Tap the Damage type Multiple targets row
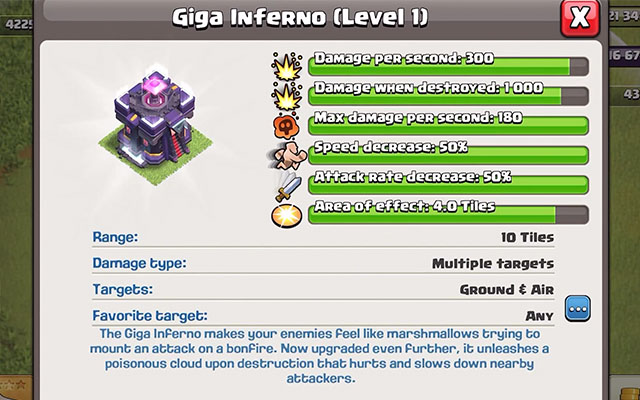640x400 pixels. click(323, 263)
